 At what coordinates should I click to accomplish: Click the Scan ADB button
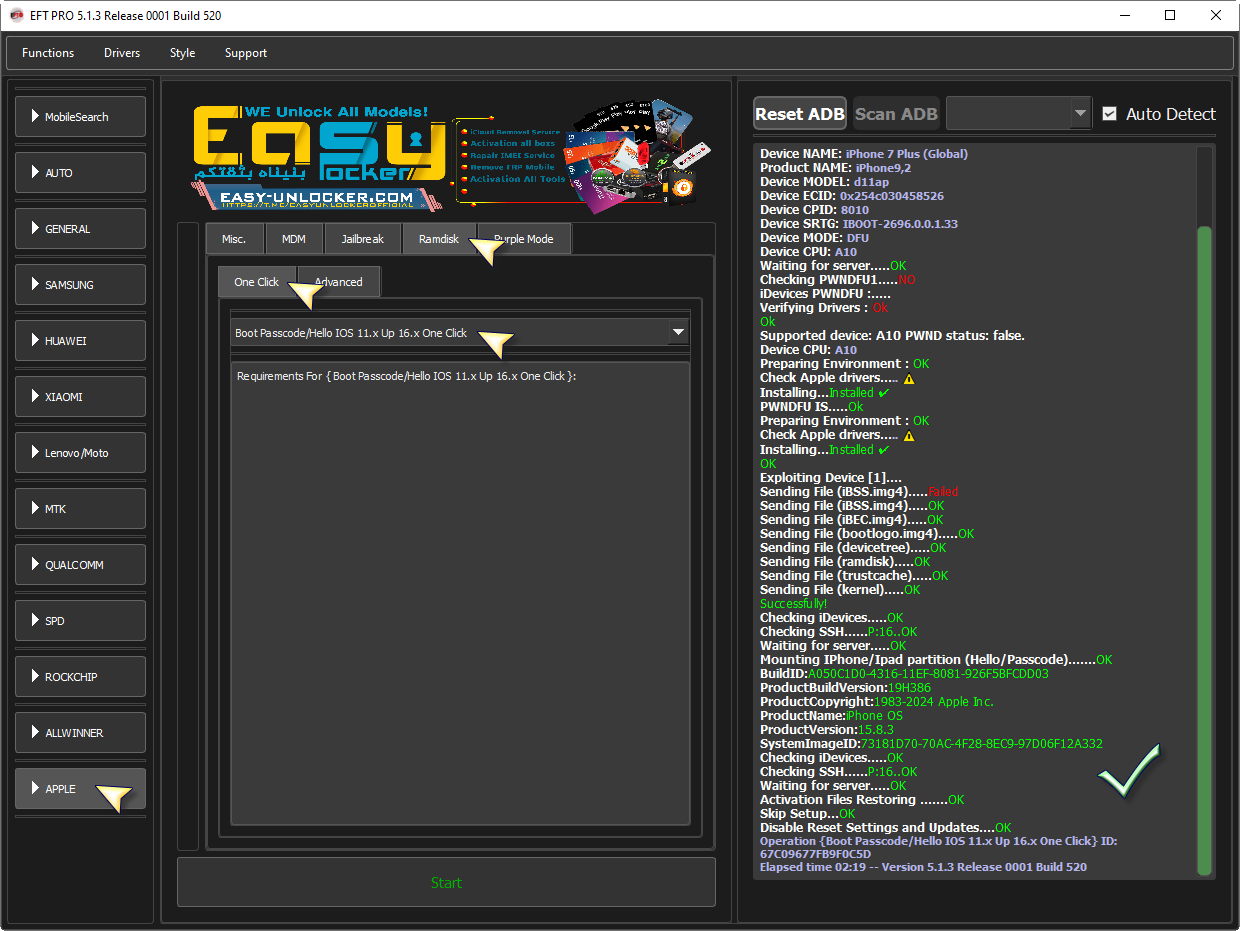pos(896,114)
